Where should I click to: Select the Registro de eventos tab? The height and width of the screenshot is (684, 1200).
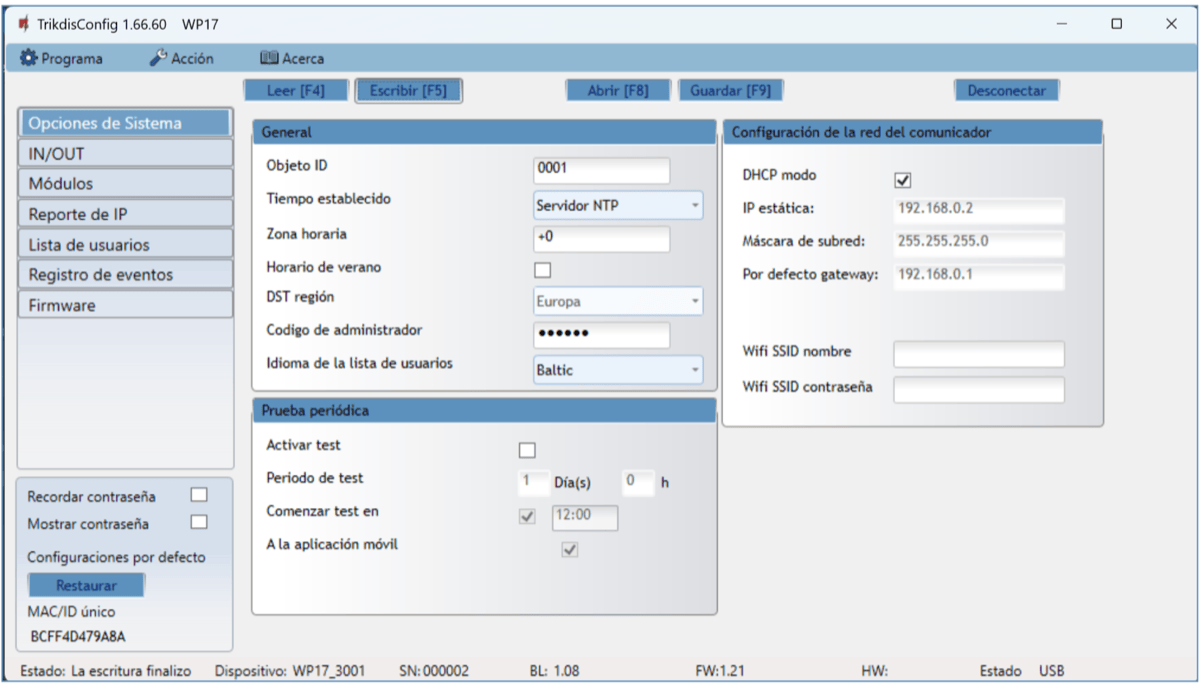tap(125, 274)
